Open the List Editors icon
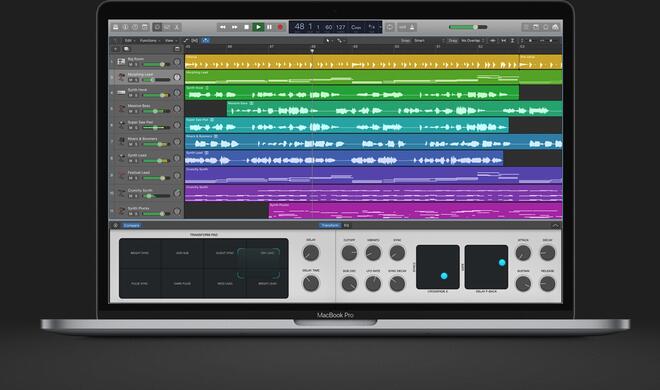The height and width of the screenshot is (390, 660). (x=526, y=27)
